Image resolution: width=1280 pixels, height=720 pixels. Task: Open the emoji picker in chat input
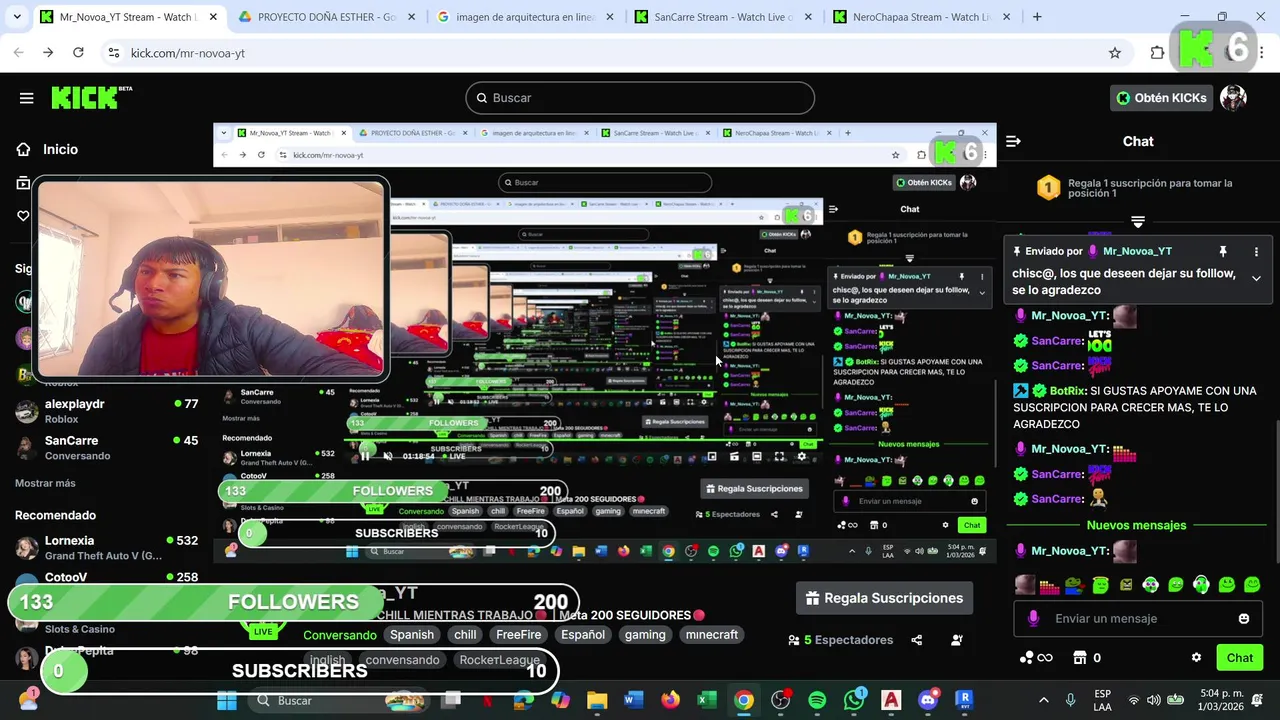pyautogui.click(x=1244, y=619)
